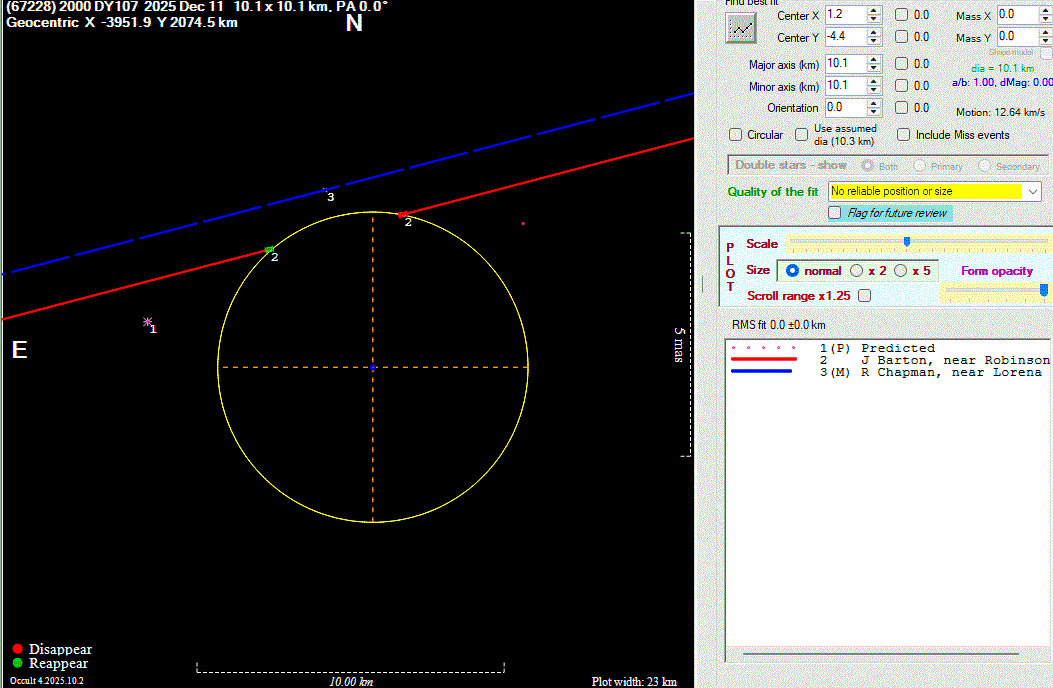Screen dimensions: 1053x688
Task: Enable the Circular checkbox
Action: (x=736, y=135)
